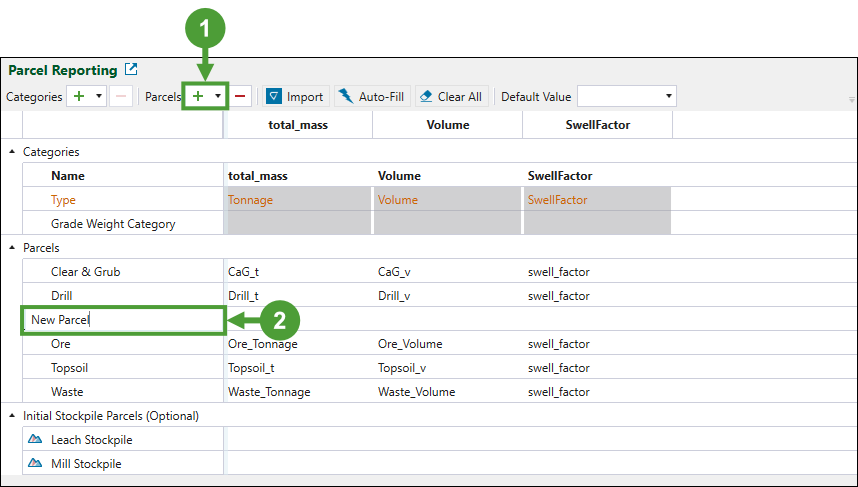Image resolution: width=858 pixels, height=487 pixels.
Task: Click the Leach Stockpile icon
Action: (x=35, y=439)
